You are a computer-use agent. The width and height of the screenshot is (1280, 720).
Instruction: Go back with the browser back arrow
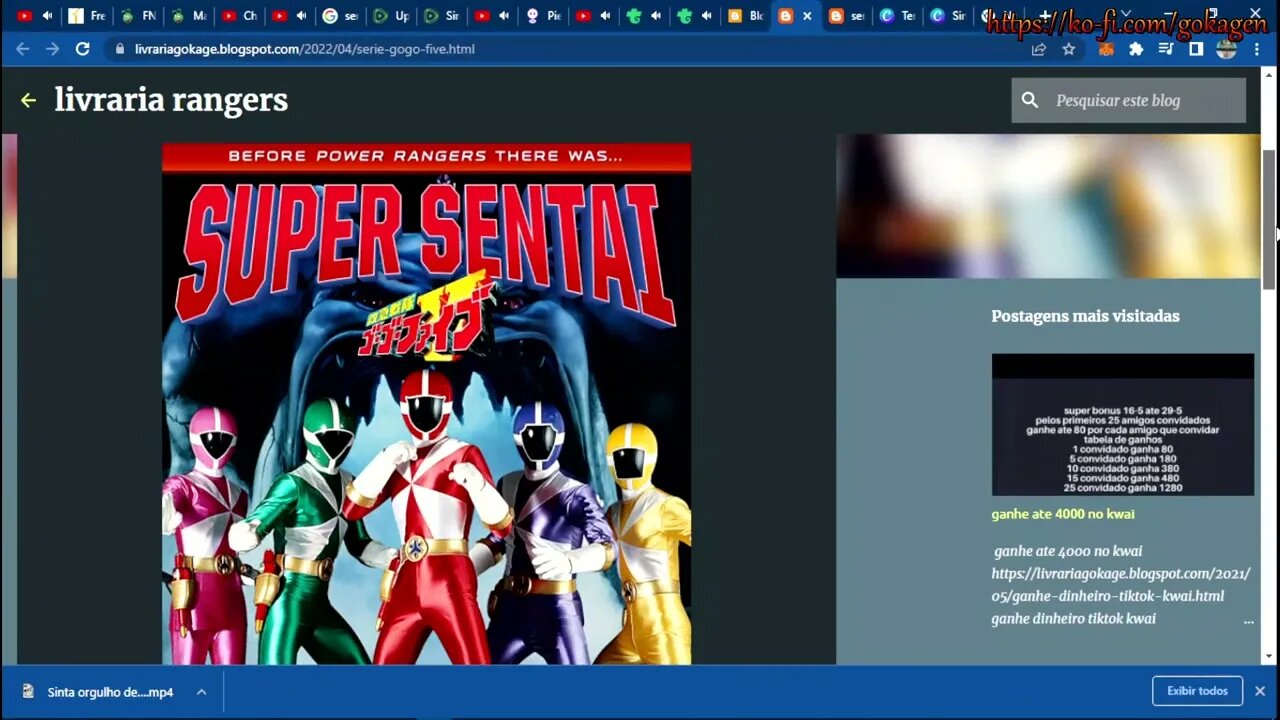pos(22,48)
